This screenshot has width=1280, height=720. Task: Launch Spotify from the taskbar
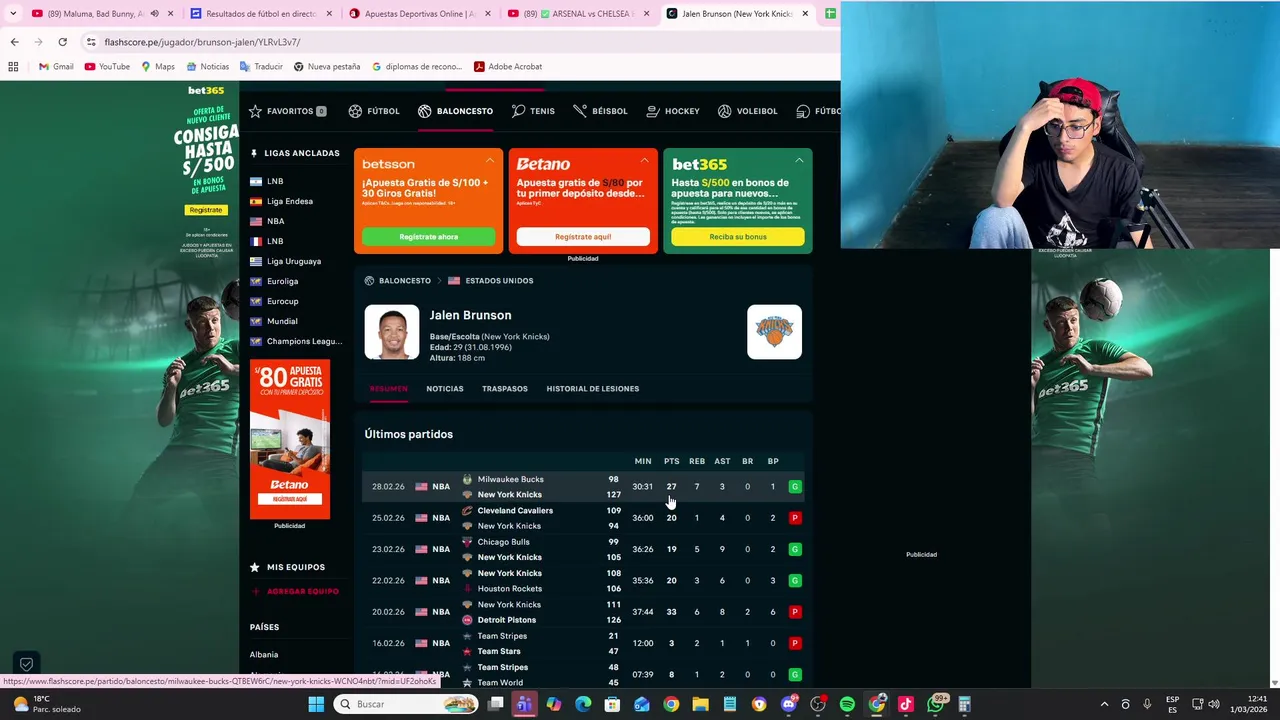pos(847,704)
